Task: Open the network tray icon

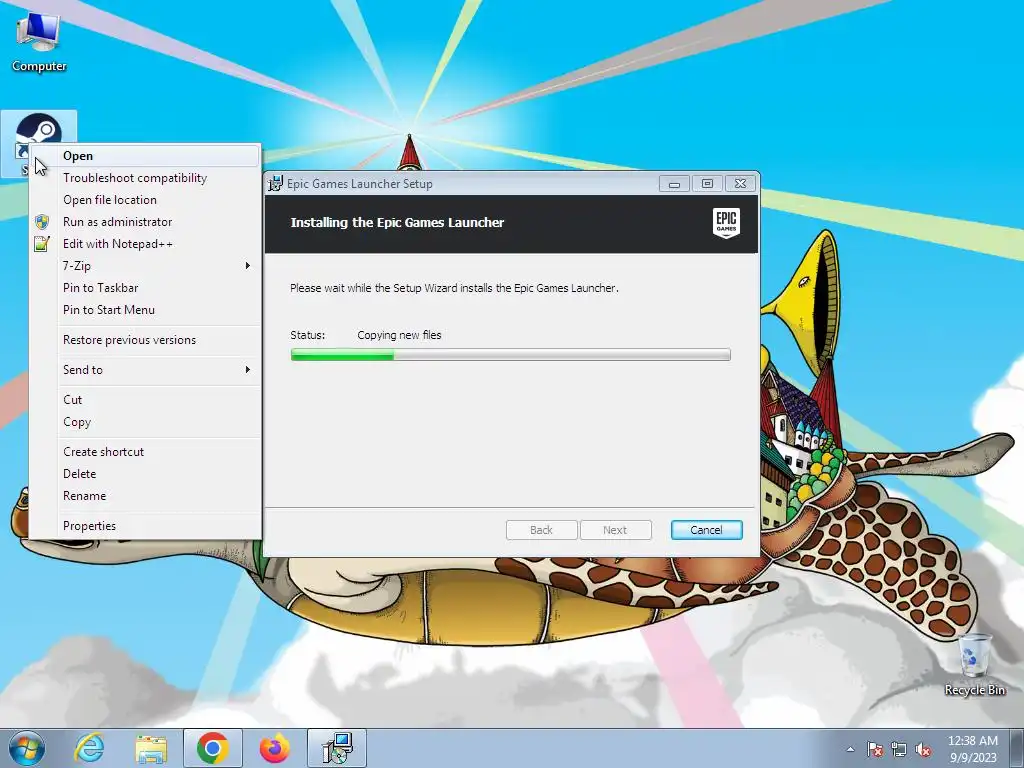Action: (x=899, y=750)
